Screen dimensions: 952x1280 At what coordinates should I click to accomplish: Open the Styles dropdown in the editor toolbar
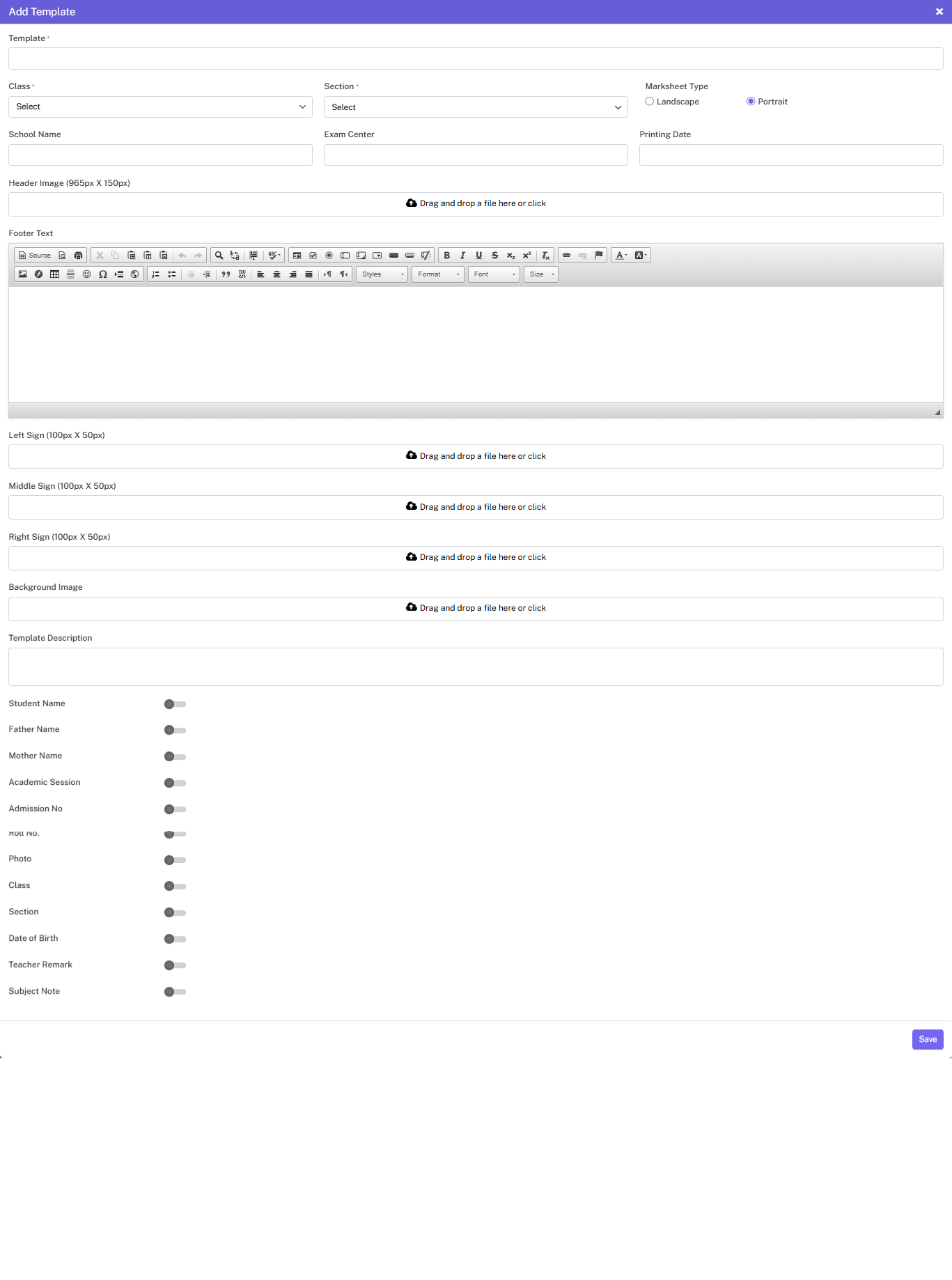[382, 274]
